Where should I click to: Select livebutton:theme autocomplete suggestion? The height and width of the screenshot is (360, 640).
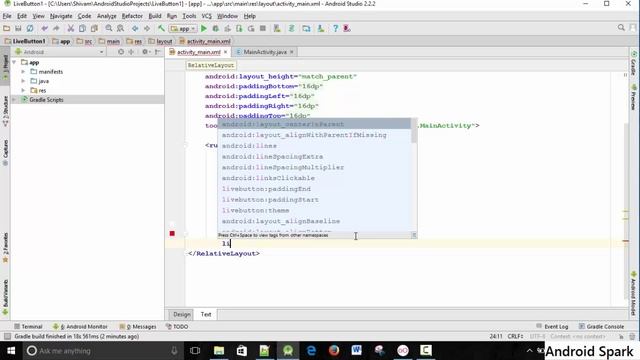(314, 210)
